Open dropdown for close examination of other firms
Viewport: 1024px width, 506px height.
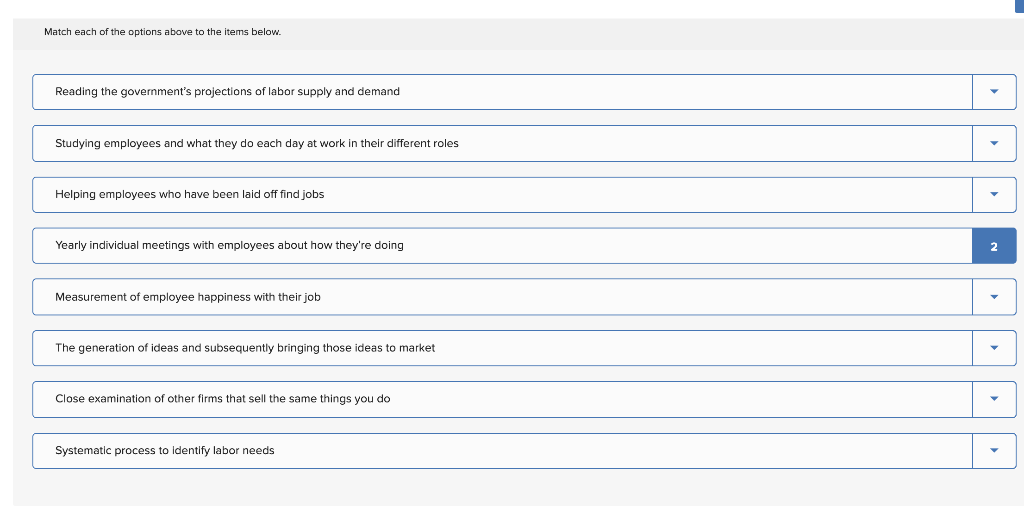coord(993,399)
